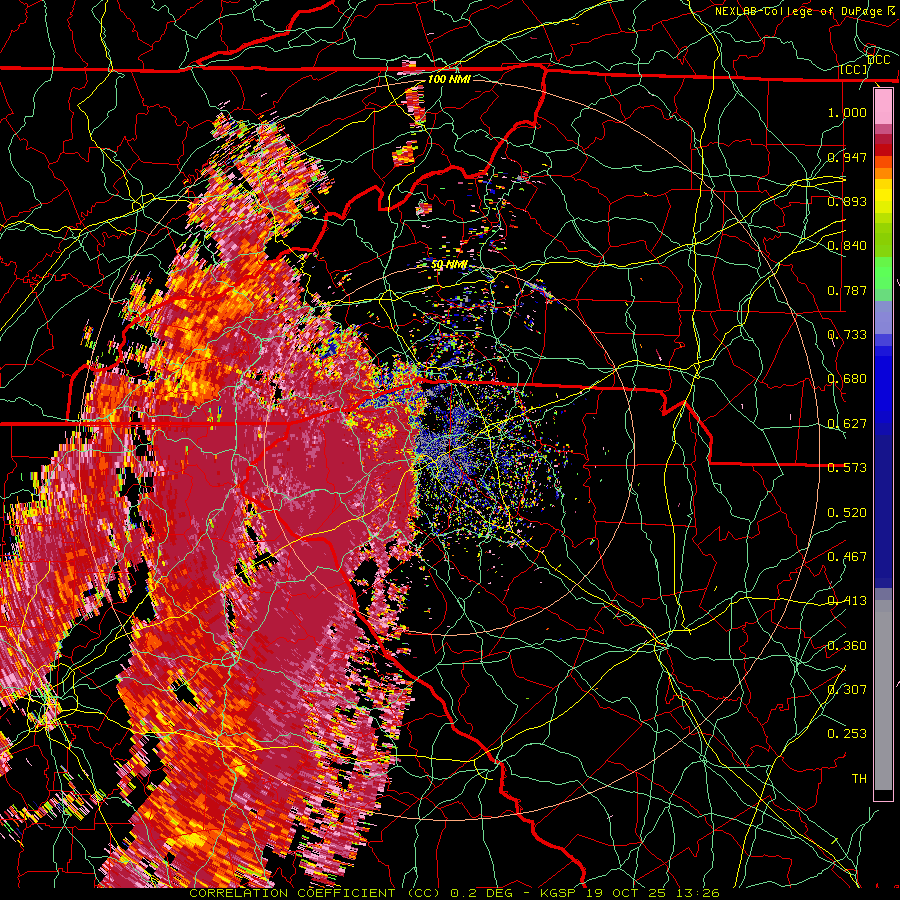Click the 1.000 legend value
Image resolution: width=900 pixels, height=900 pixels.
pyautogui.click(x=847, y=112)
